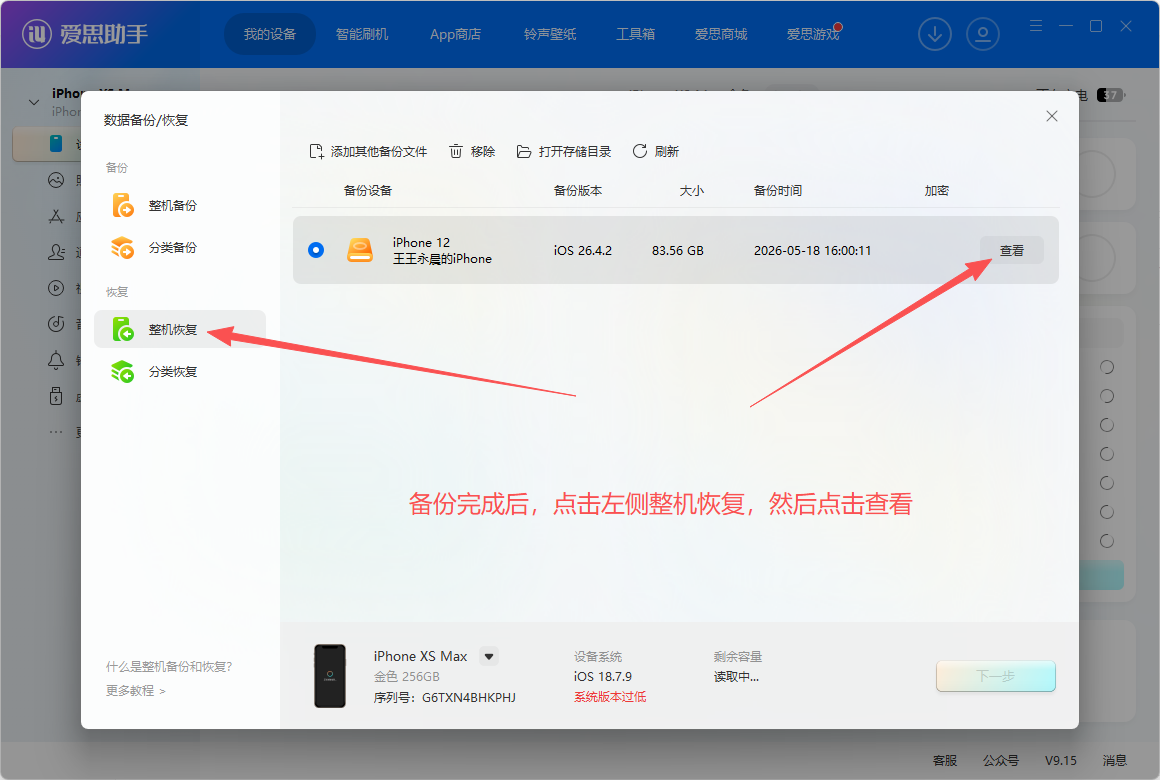Image resolution: width=1160 pixels, height=780 pixels.
Task: Collapse the sidebar device chevron
Action: (x=33, y=102)
